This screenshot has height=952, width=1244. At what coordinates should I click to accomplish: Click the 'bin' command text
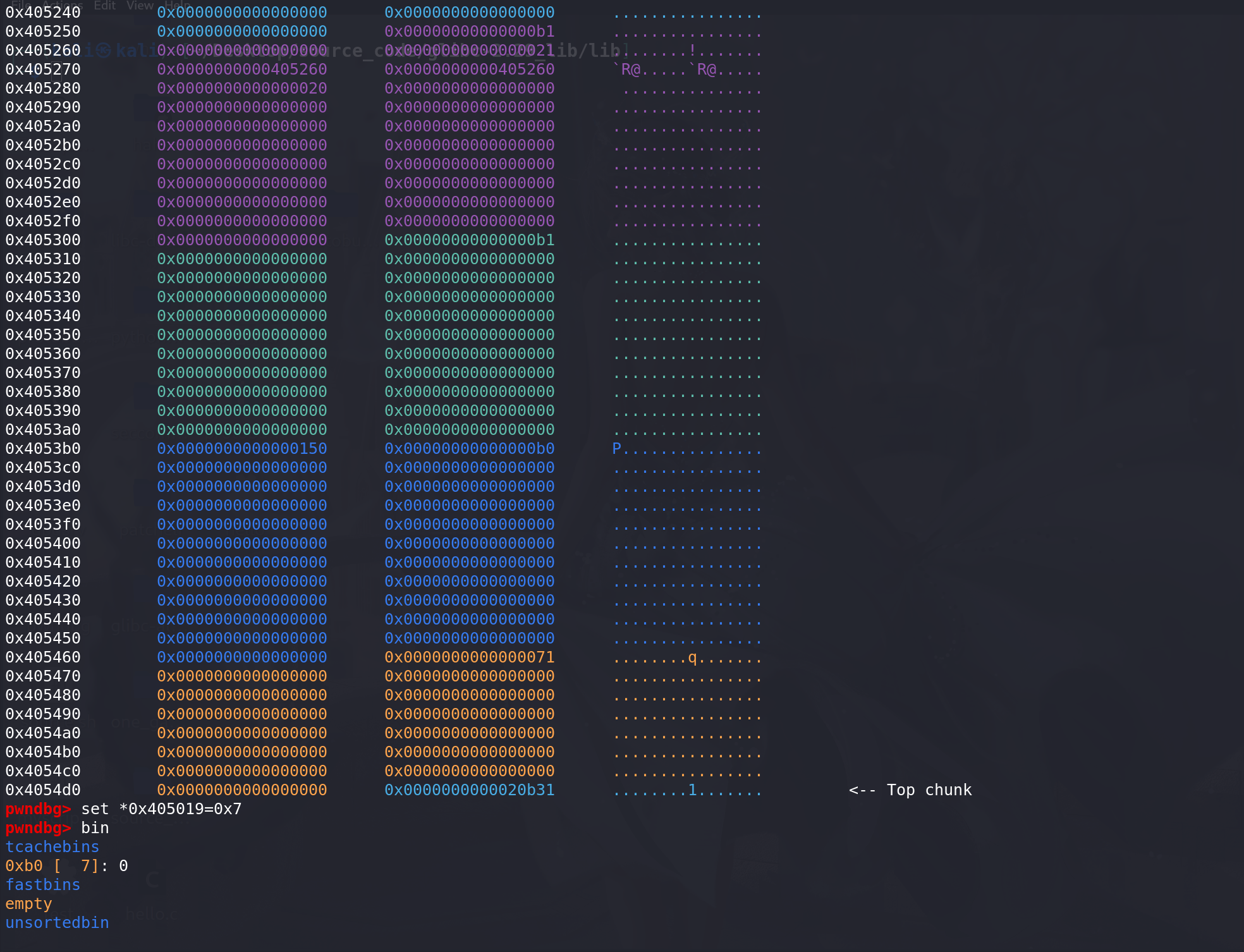coord(95,827)
